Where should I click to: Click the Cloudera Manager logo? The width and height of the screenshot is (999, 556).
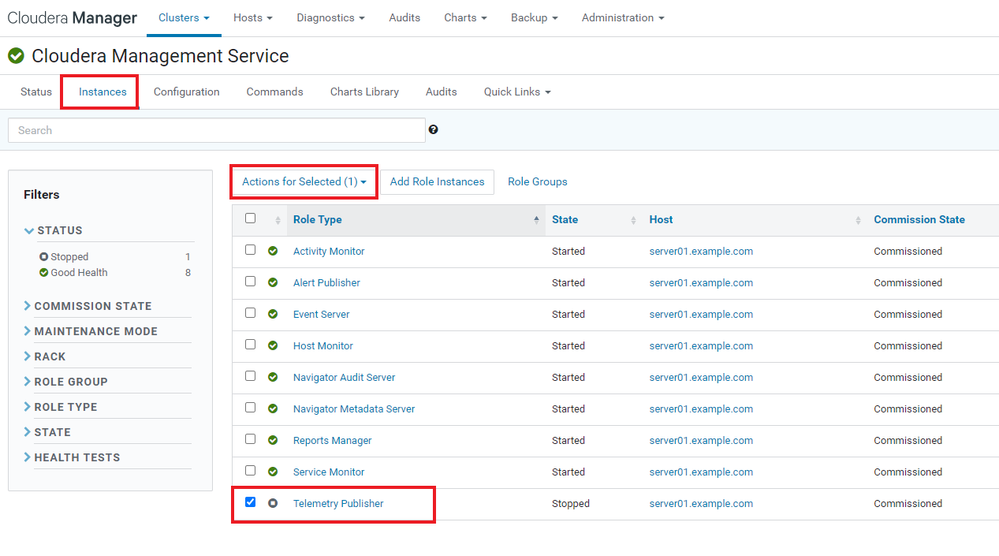click(x=72, y=18)
